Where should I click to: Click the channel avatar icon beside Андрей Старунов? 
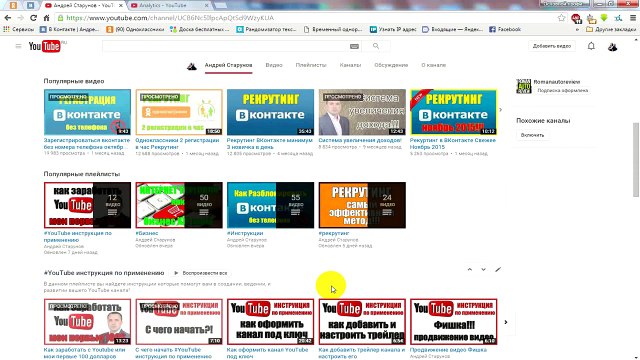pos(192,66)
